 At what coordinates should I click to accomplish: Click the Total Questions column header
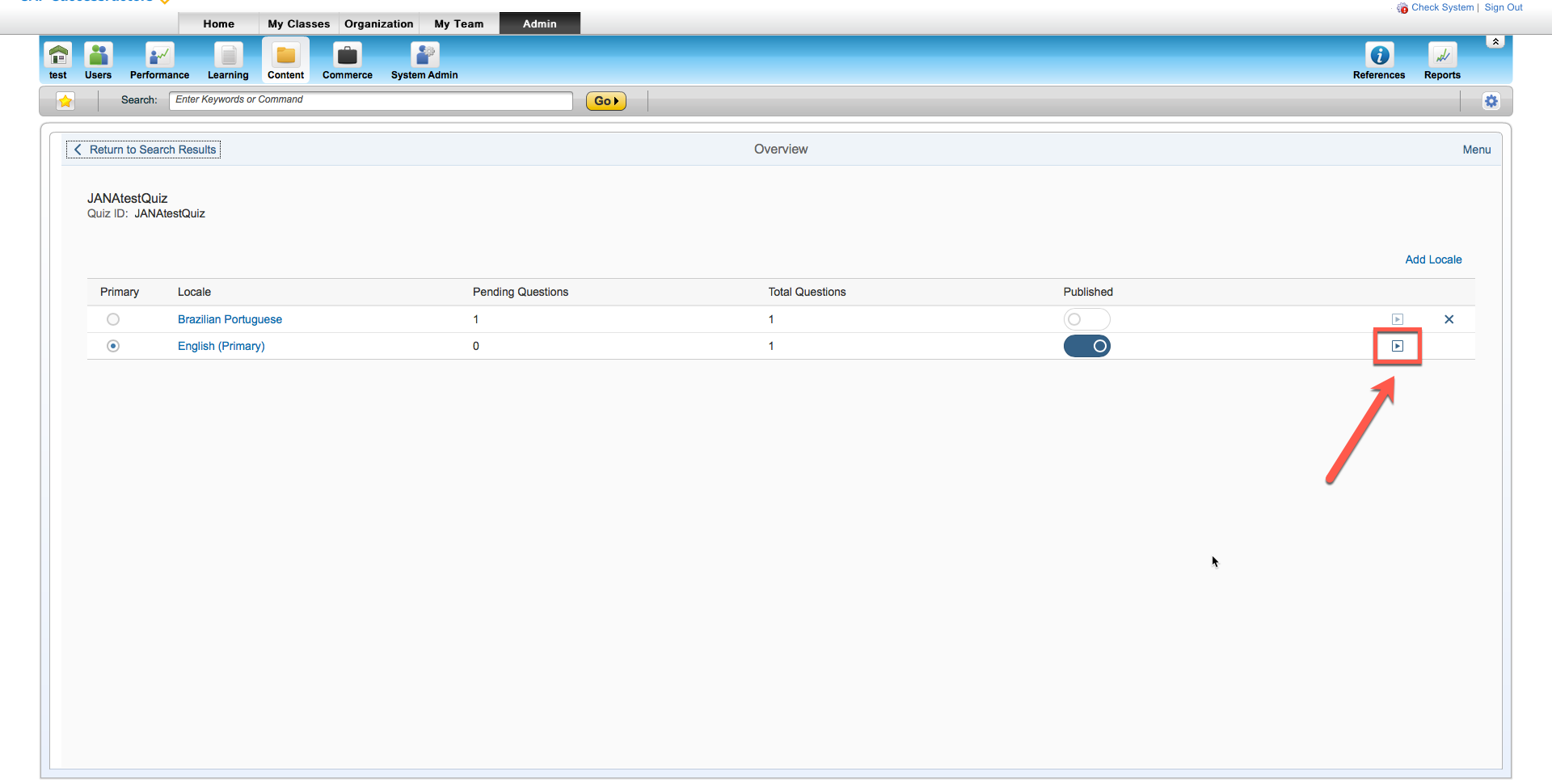(x=807, y=292)
